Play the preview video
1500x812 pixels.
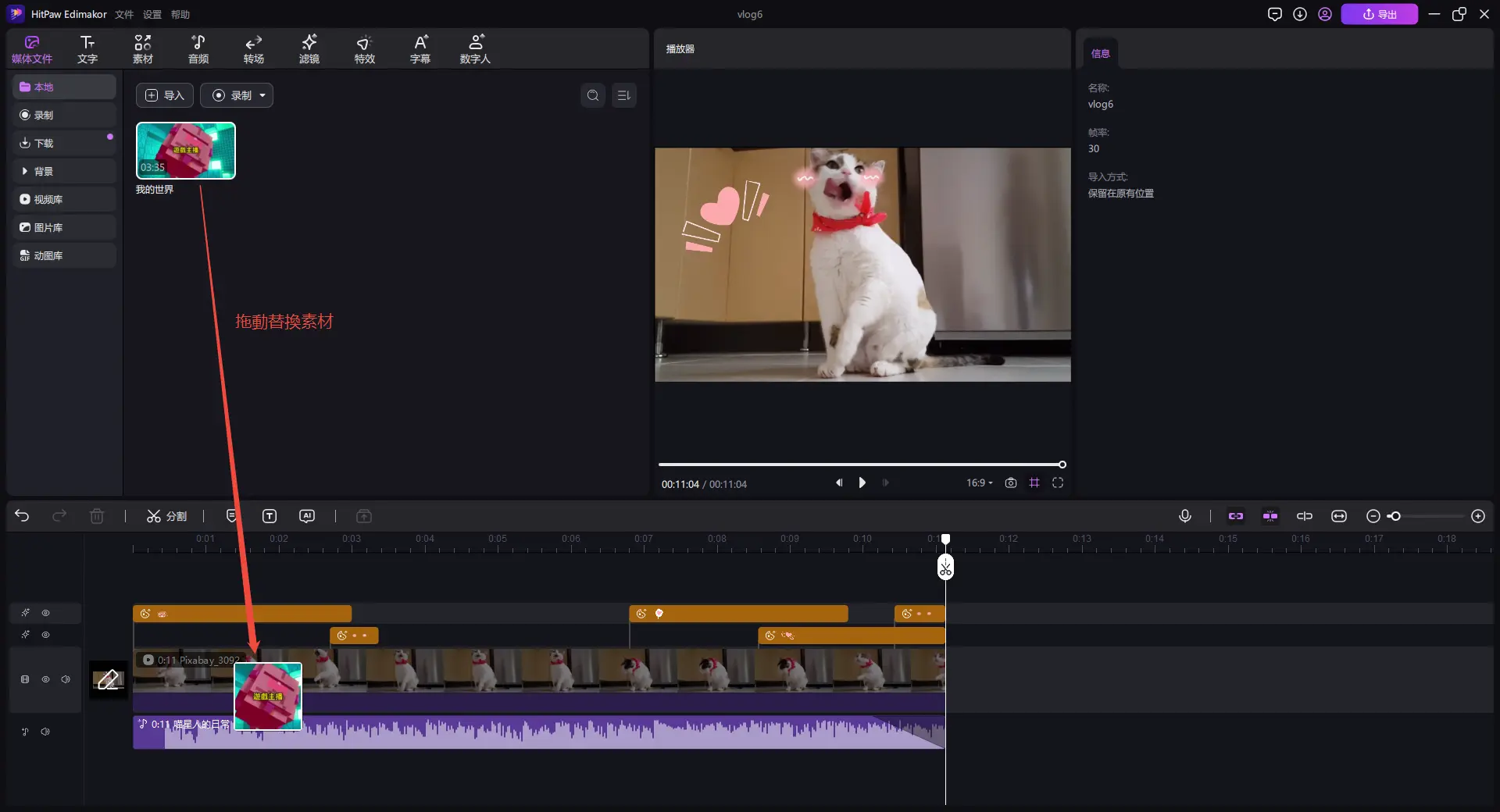click(862, 483)
